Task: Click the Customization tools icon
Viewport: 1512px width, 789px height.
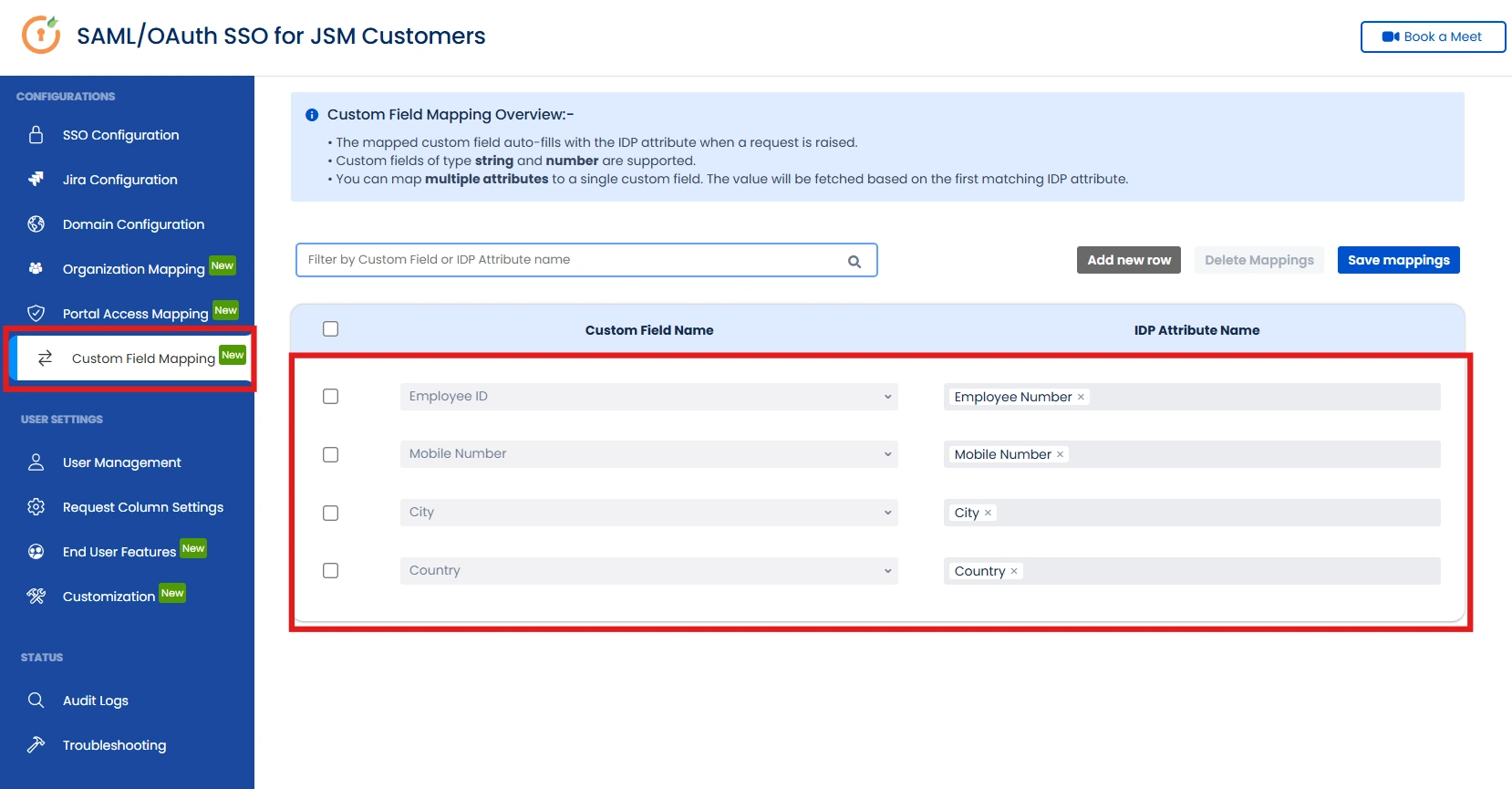Action: 36,597
